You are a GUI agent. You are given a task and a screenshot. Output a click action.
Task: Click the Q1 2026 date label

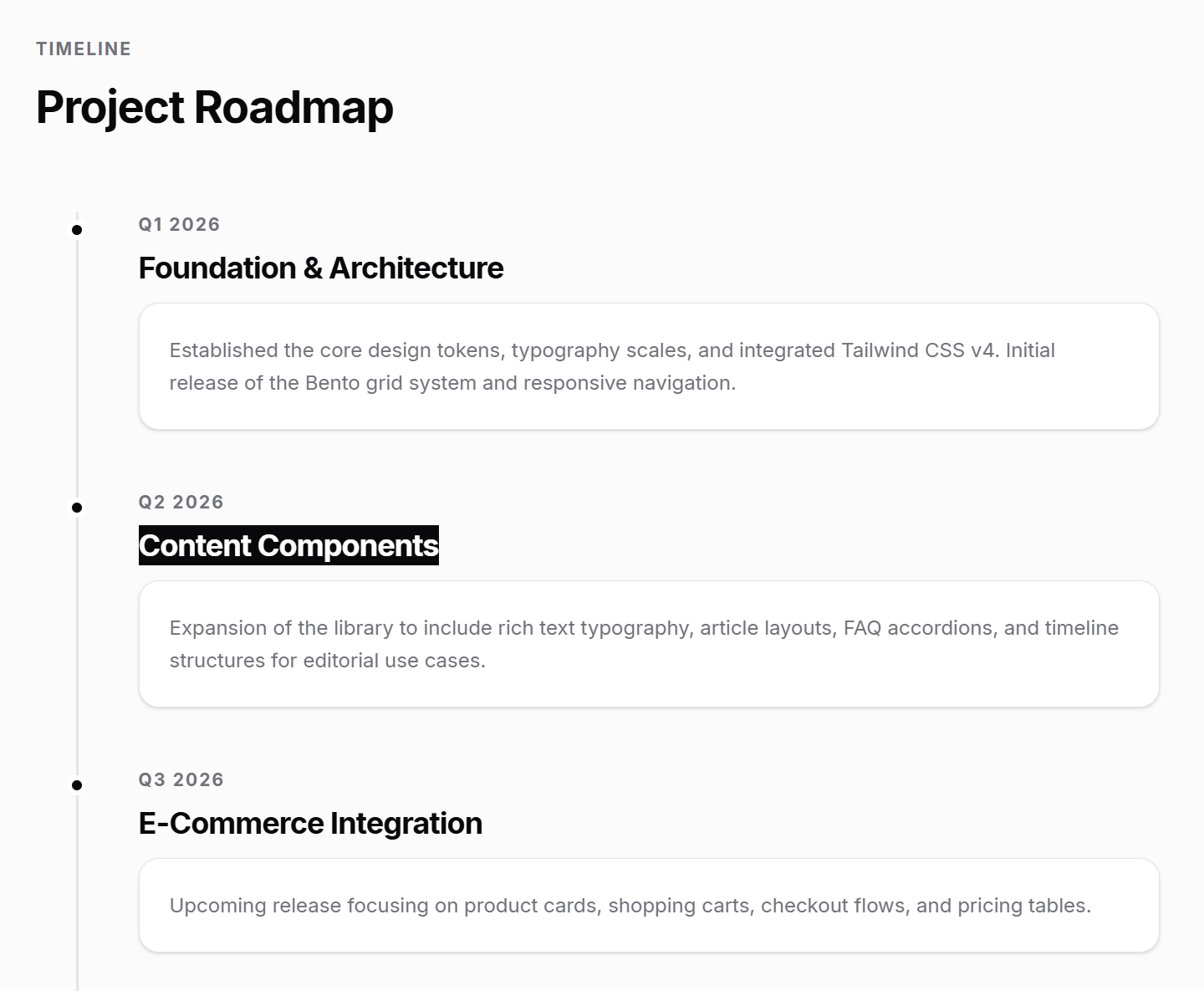click(x=179, y=224)
